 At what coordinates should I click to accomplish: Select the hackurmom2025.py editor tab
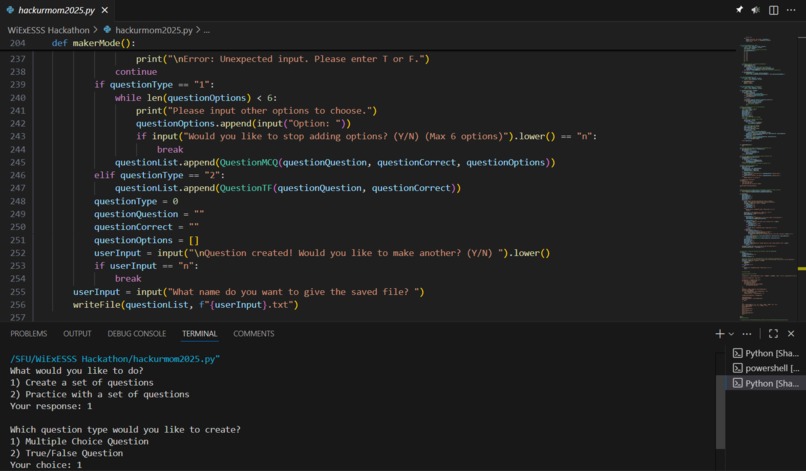click(x=57, y=10)
